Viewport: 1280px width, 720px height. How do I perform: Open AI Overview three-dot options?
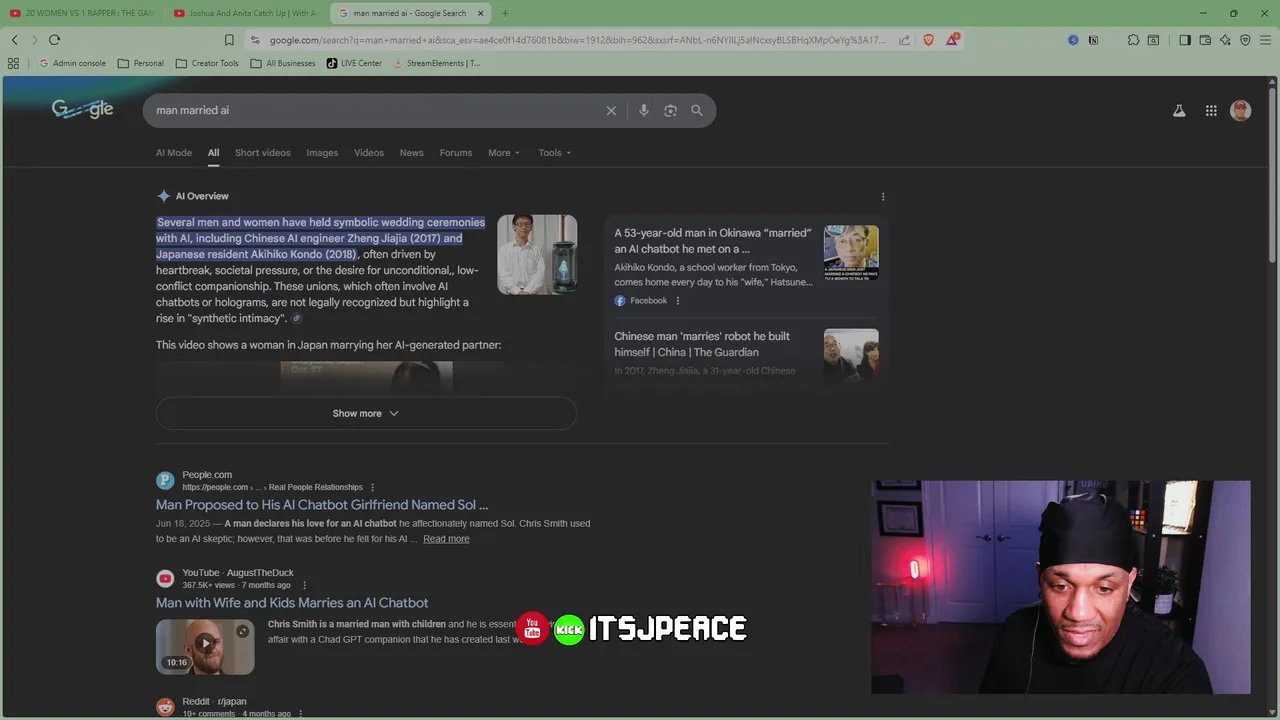(x=882, y=197)
